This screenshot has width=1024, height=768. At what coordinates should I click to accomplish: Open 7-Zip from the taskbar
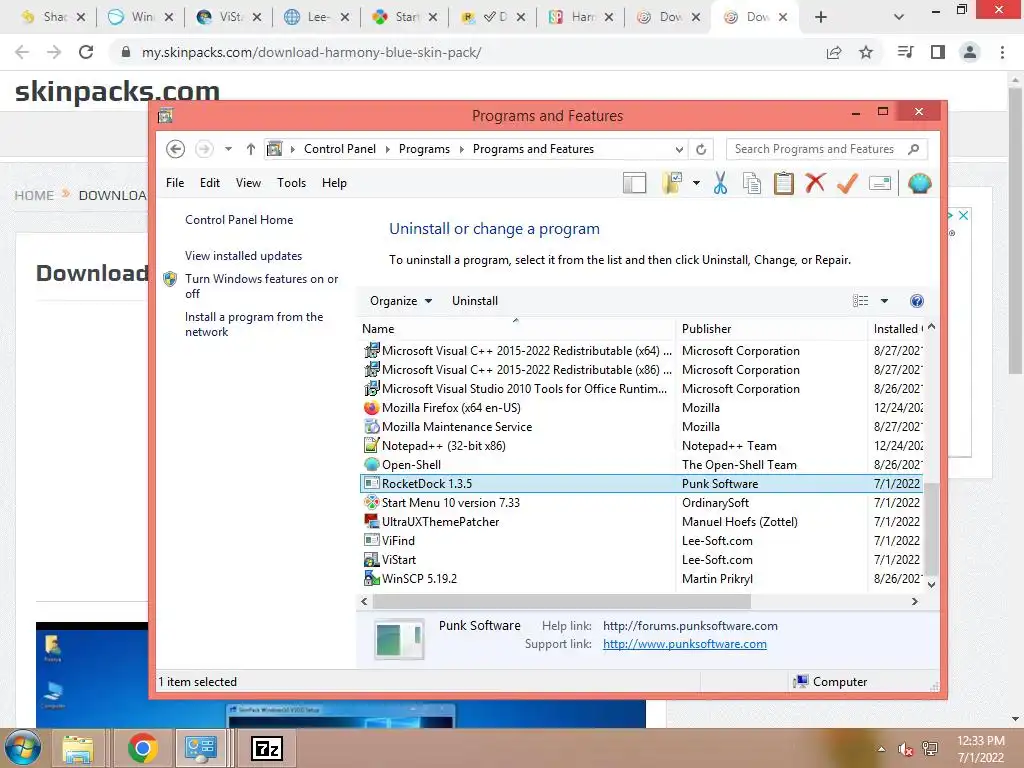(x=266, y=748)
